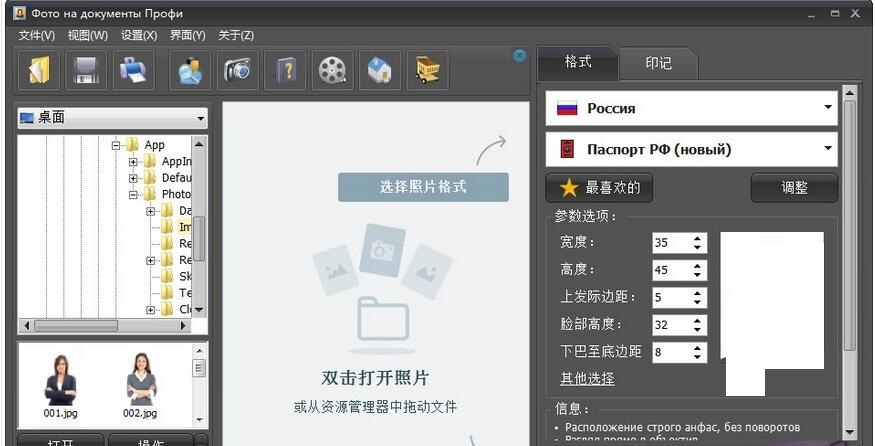Expand the AppIn folder tree node
Image resolution: width=875 pixels, height=446 pixels.
coord(133,162)
